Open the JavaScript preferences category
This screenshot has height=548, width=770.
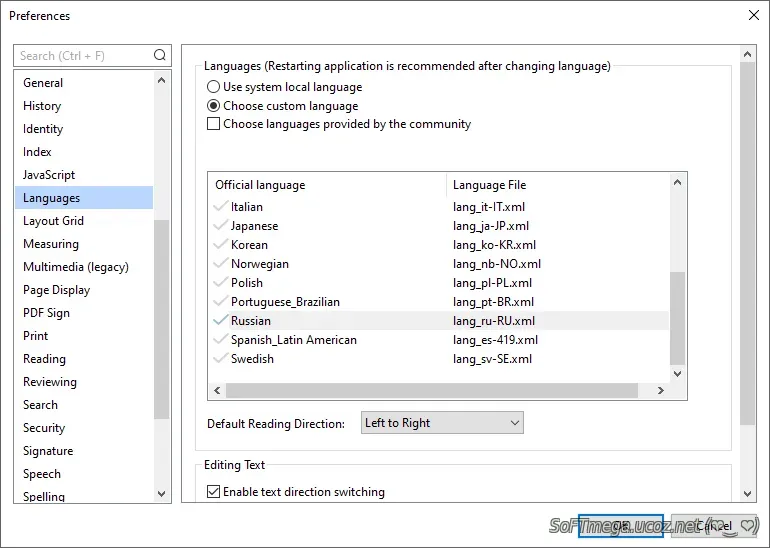(49, 175)
